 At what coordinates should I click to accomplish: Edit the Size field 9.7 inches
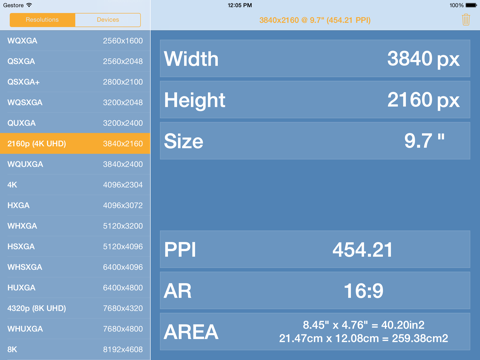pos(315,141)
